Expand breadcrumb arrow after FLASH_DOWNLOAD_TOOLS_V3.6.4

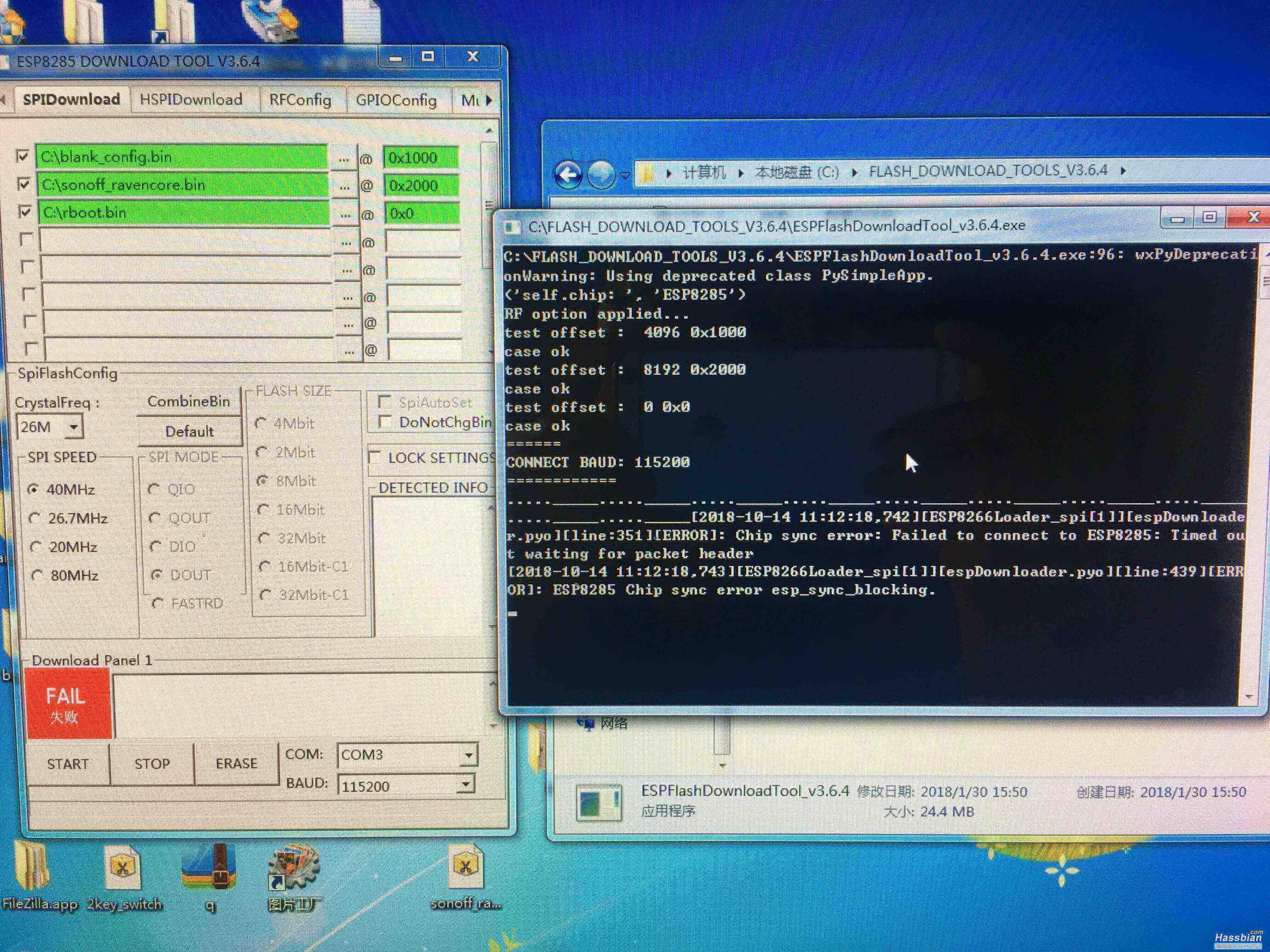pos(1124,170)
